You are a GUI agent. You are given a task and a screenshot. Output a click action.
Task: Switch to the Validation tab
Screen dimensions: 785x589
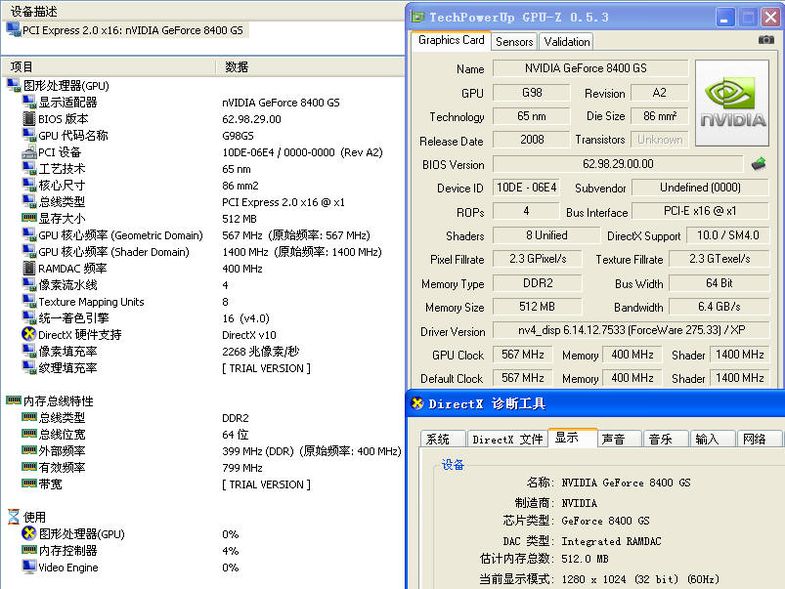tap(566, 42)
